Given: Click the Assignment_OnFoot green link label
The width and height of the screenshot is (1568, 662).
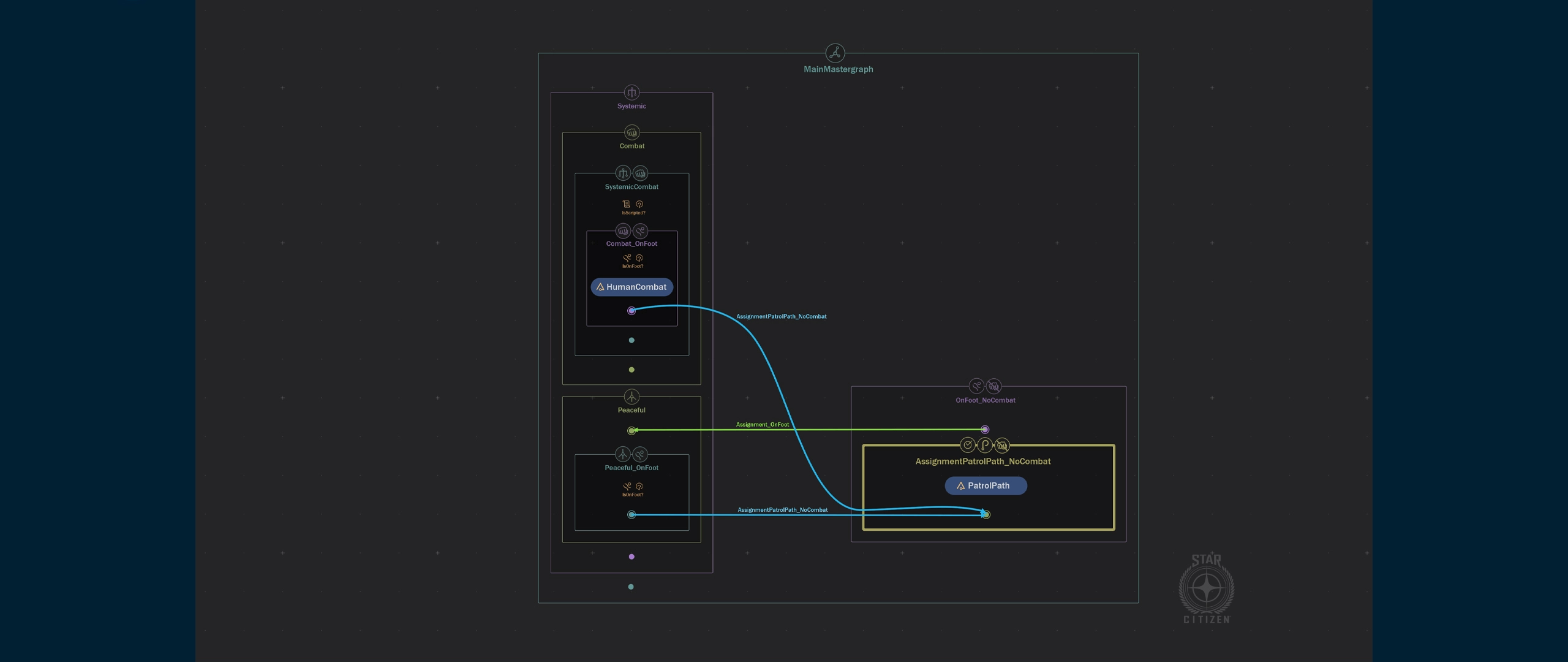Looking at the screenshot, I should click(762, 424).
